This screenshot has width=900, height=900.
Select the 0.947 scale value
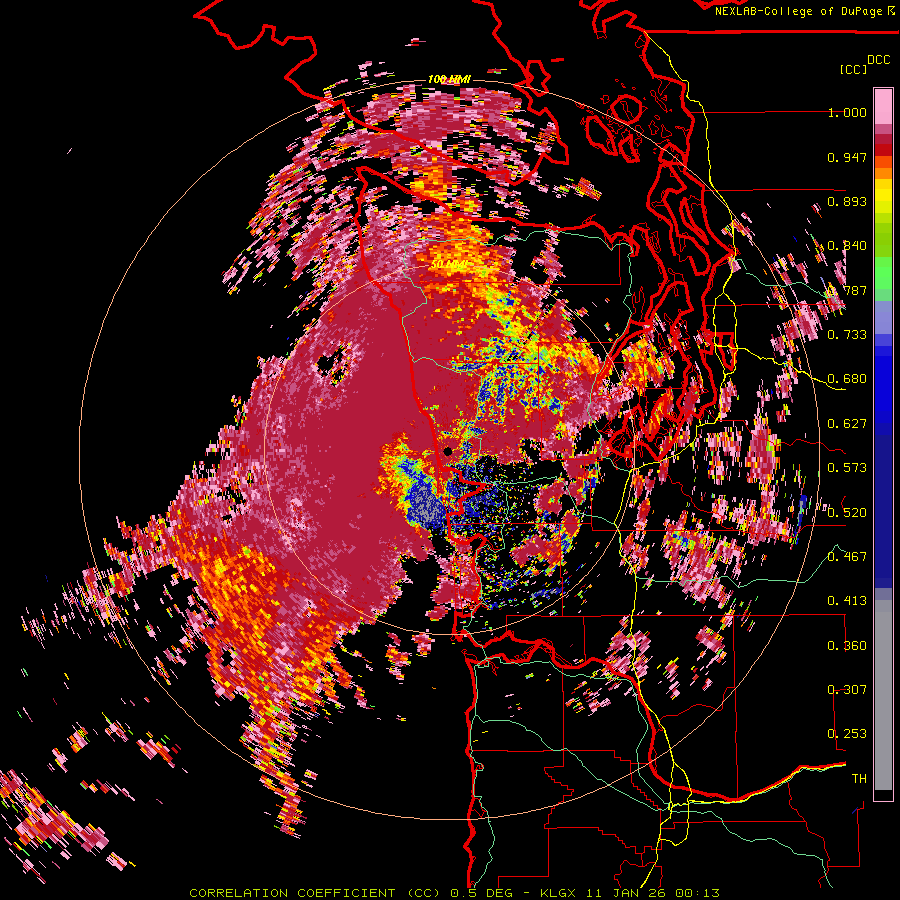tap(847, 157)
